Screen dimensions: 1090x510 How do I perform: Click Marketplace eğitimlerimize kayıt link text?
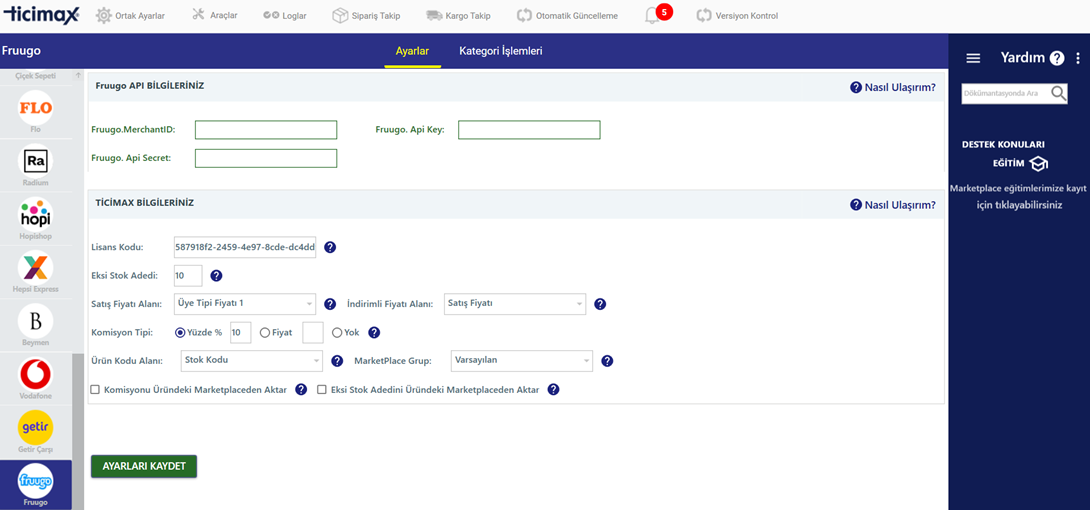tap(1018, 197)
